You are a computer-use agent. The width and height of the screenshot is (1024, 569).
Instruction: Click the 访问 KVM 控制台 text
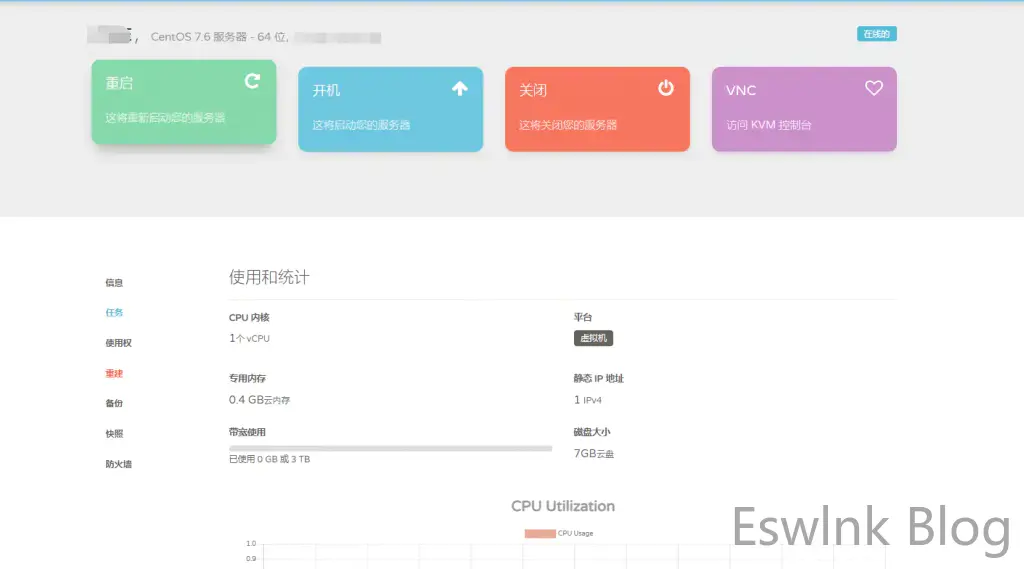(x=768, y=126)
